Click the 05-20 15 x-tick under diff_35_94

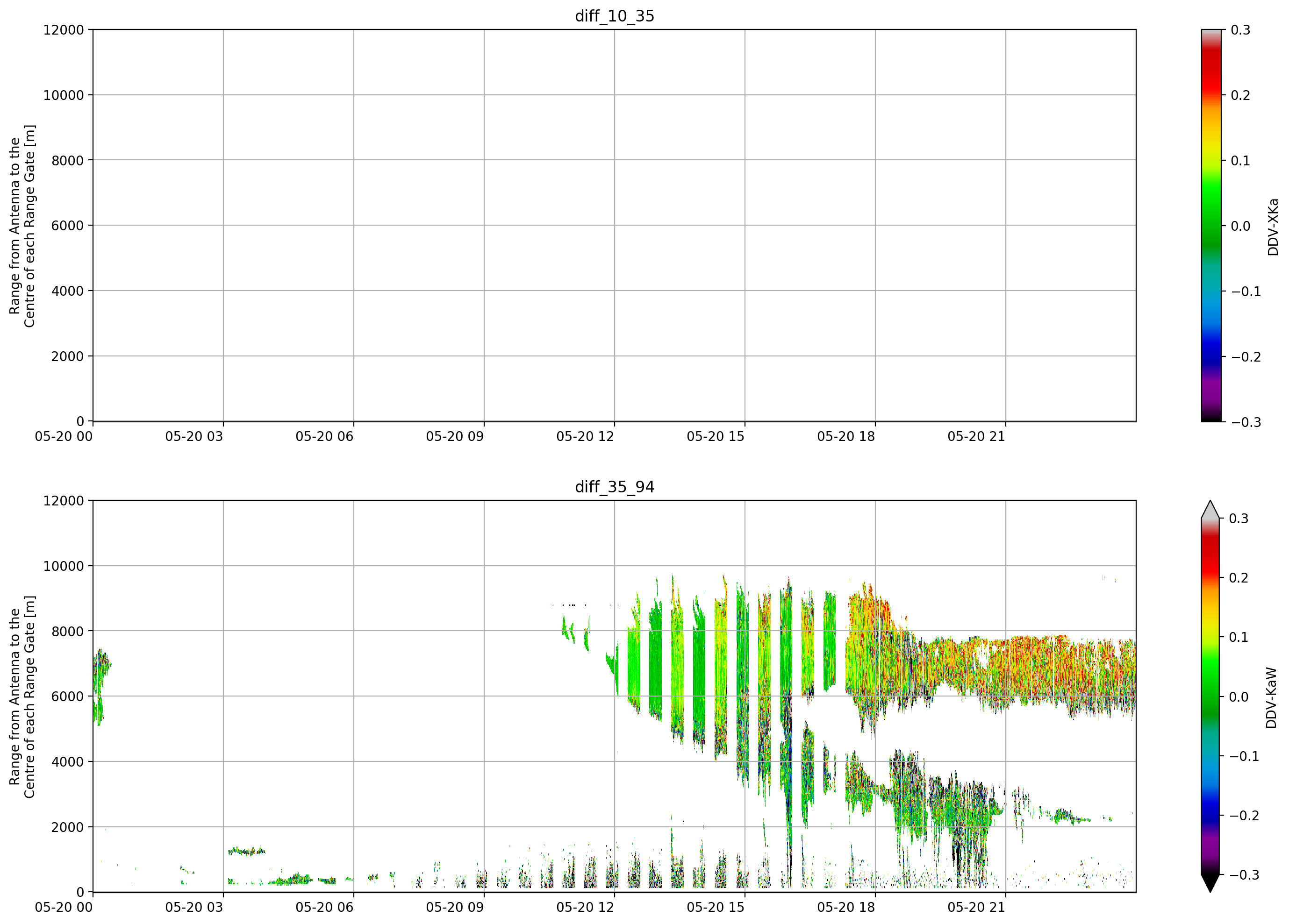(x=716, y=908)
